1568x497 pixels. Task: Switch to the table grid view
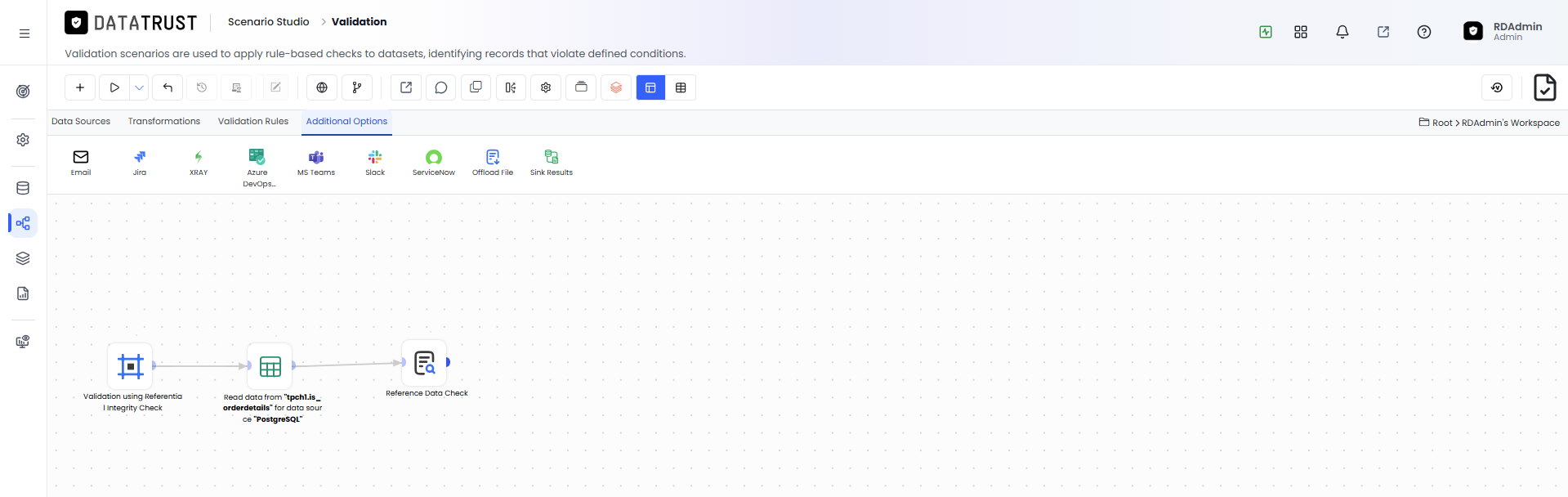[681, 87]
